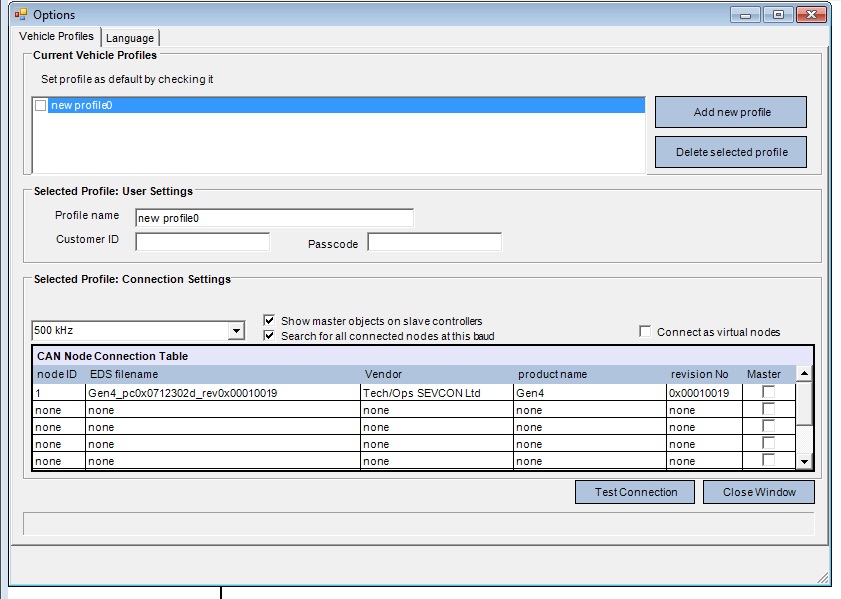This screenshot has height=599, width=841.
Task: Enable Connect as virtual nodes
Action: [645, 331]
